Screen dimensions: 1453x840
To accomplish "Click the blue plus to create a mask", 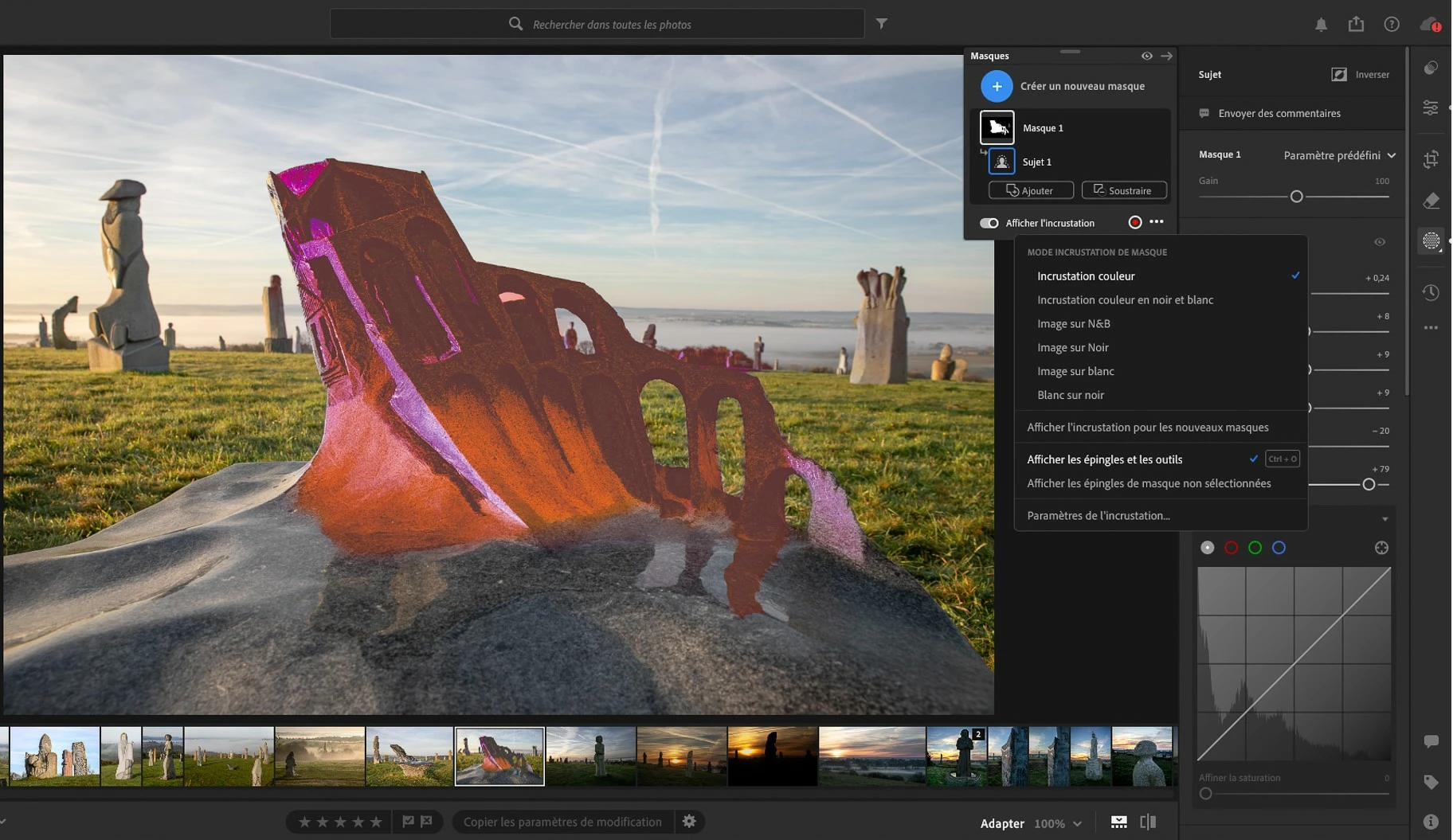I will tap(997, 86).
